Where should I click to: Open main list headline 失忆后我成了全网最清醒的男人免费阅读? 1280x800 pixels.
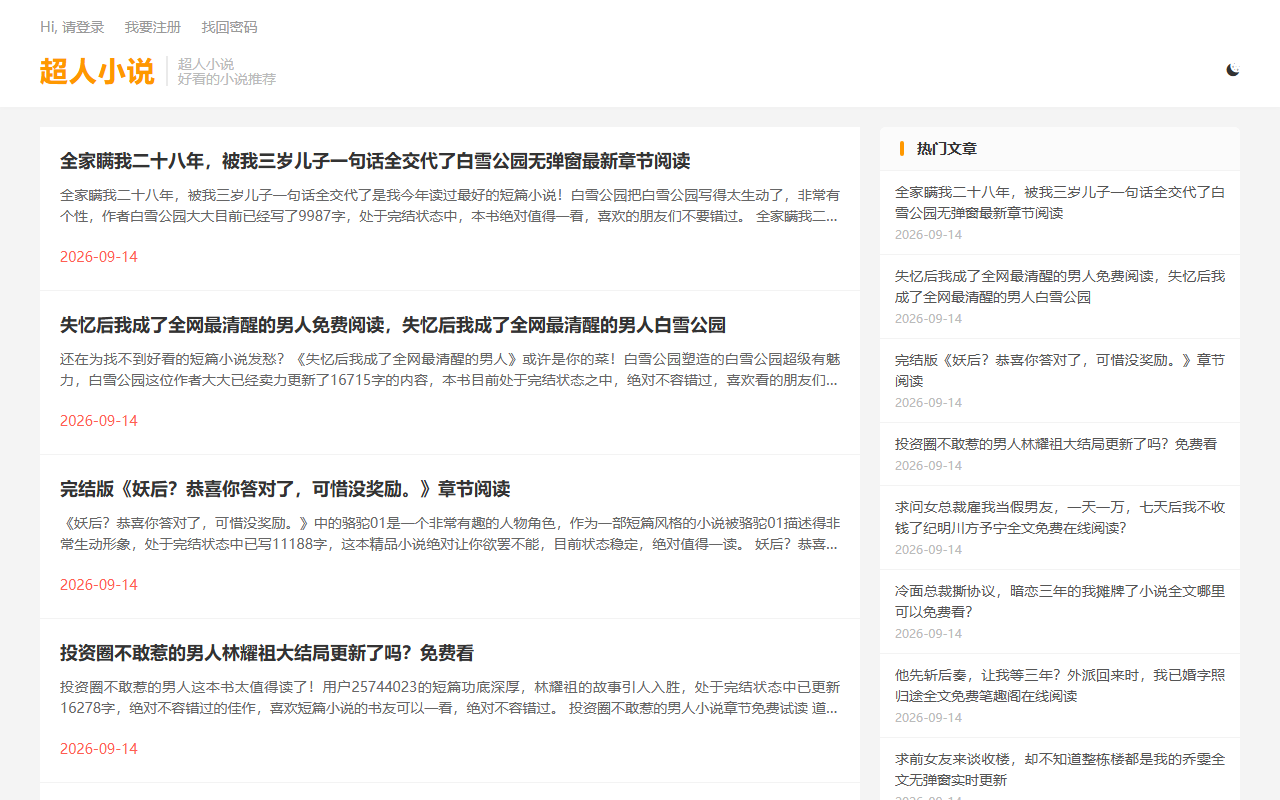(x=393, y=325)
